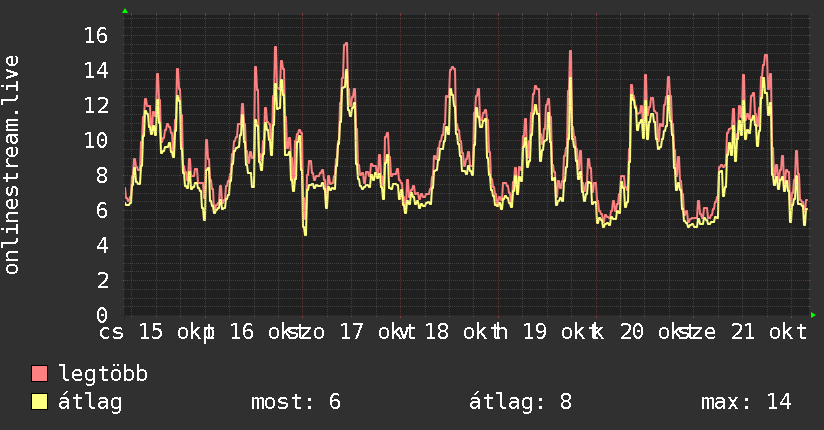The width and height of the screenshot is (824, 430).
Task: Click the y-axis label 10
Action: (x=96, y=140)
